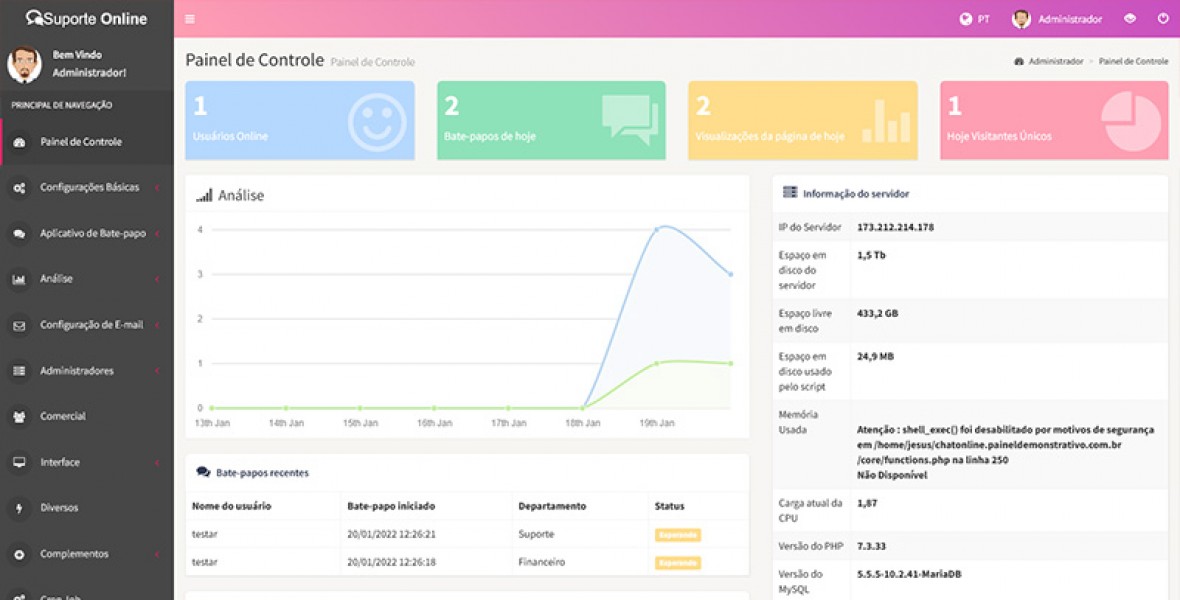Screen dimensions: 1180x600
Task: Click the blue chart peak point at 4
Action: (x=656, y=229)
